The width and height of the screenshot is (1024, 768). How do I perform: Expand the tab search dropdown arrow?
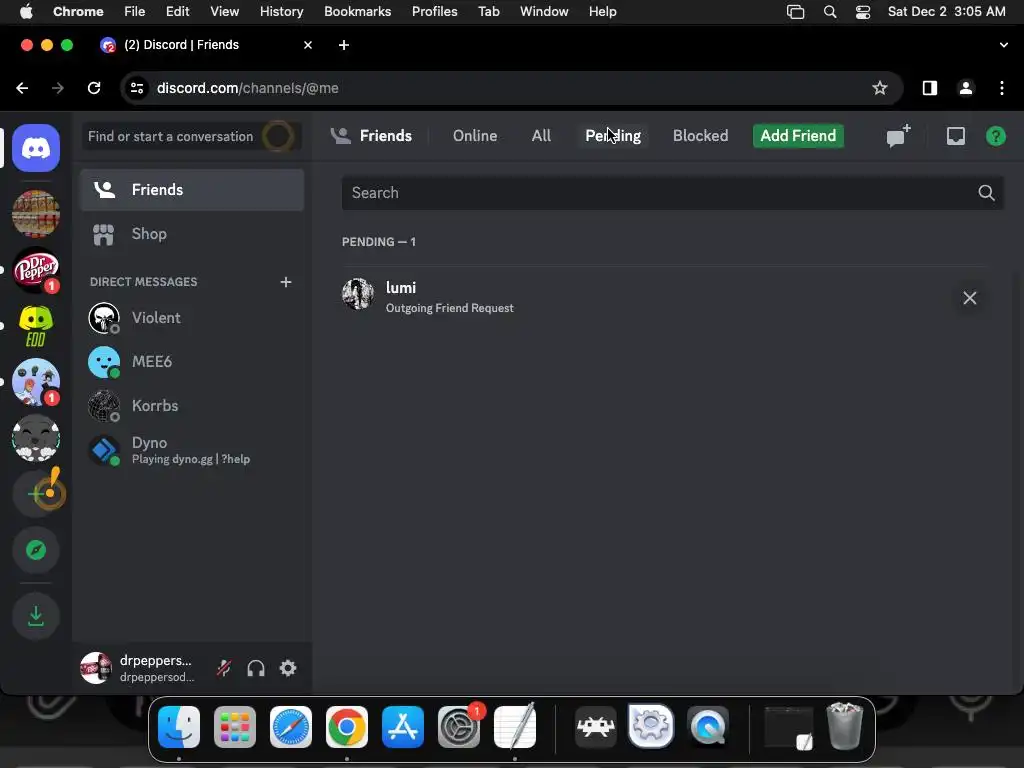coord(1003,45)
